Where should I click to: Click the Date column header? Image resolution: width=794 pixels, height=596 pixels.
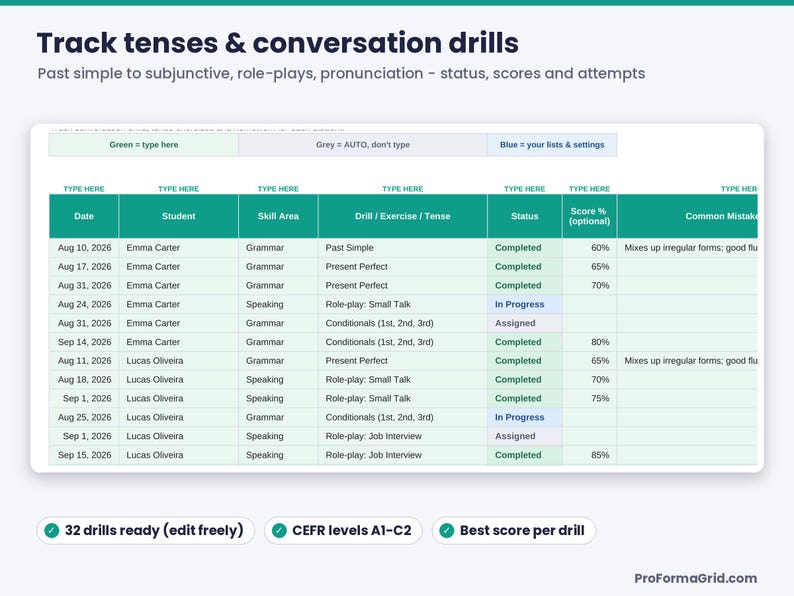click(84, 216)
